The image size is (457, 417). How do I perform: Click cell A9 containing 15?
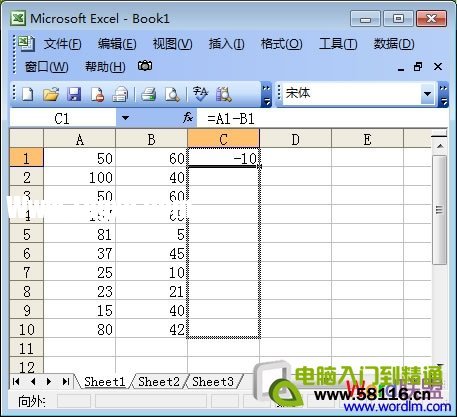(80, 310)
